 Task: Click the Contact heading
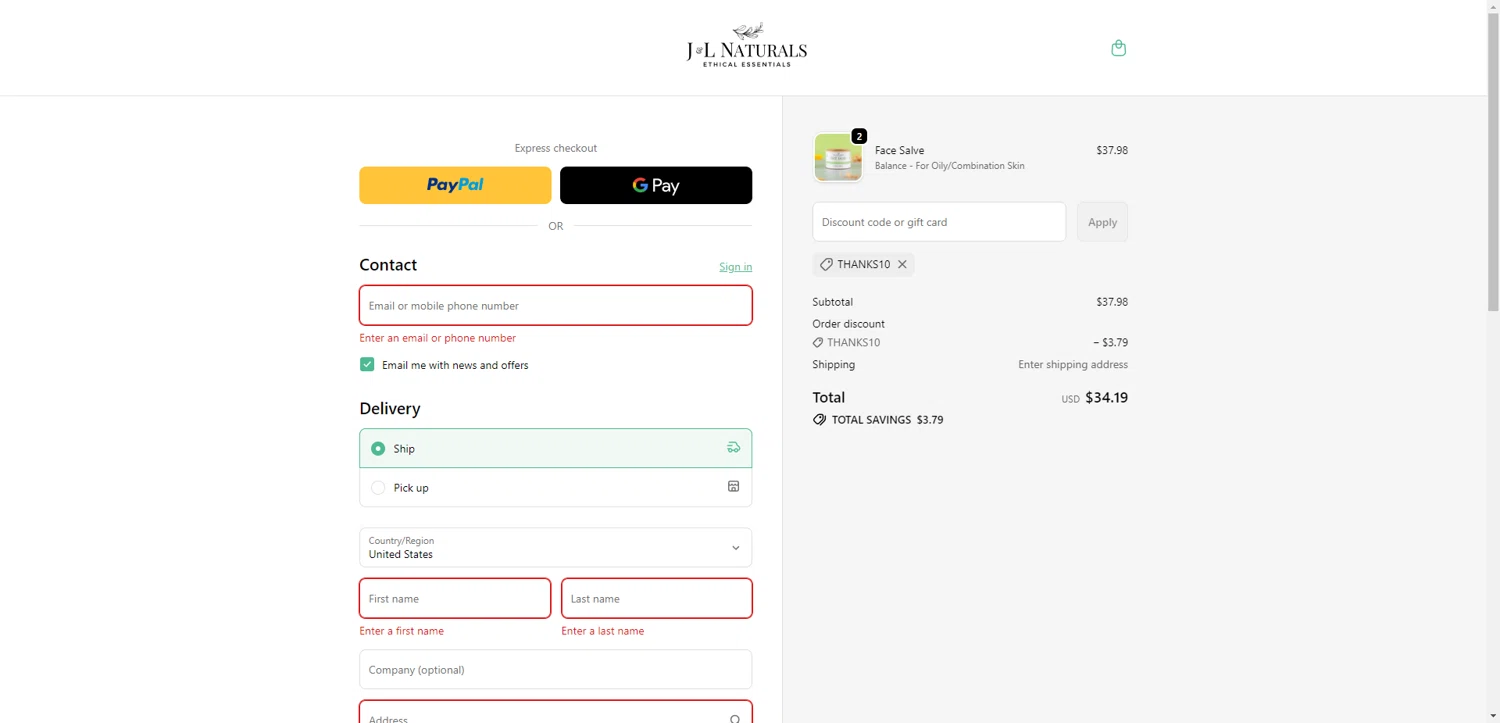[x=388, y=265]
